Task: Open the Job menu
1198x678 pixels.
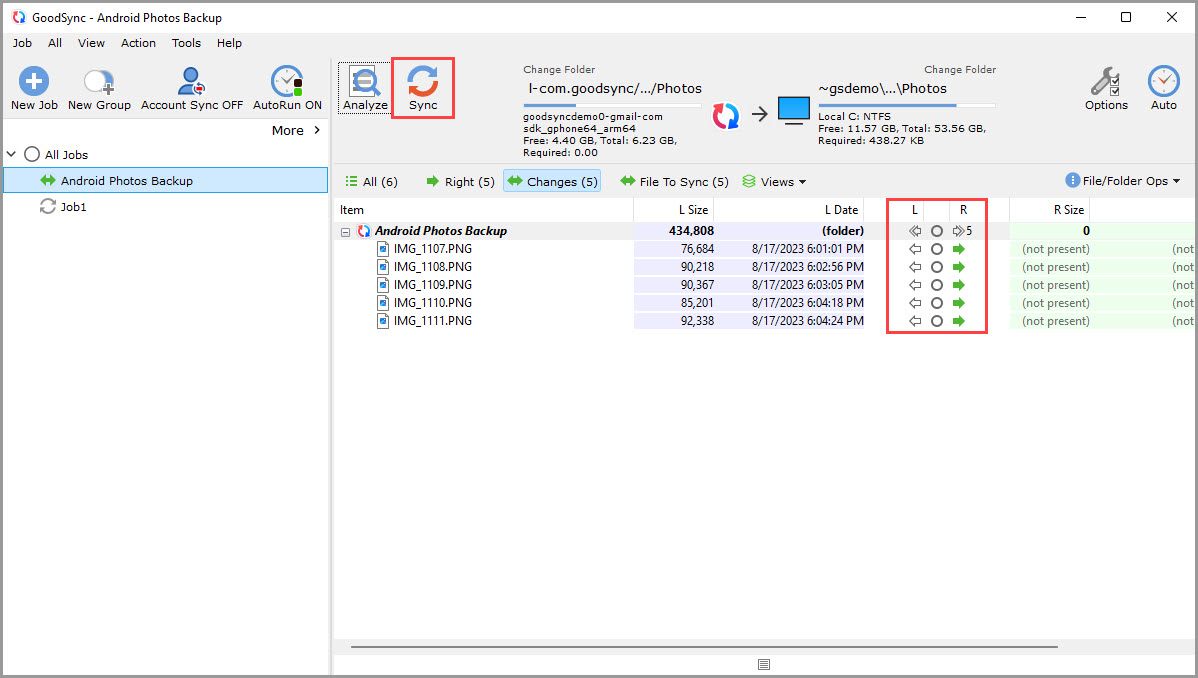Action: (22, 43)
